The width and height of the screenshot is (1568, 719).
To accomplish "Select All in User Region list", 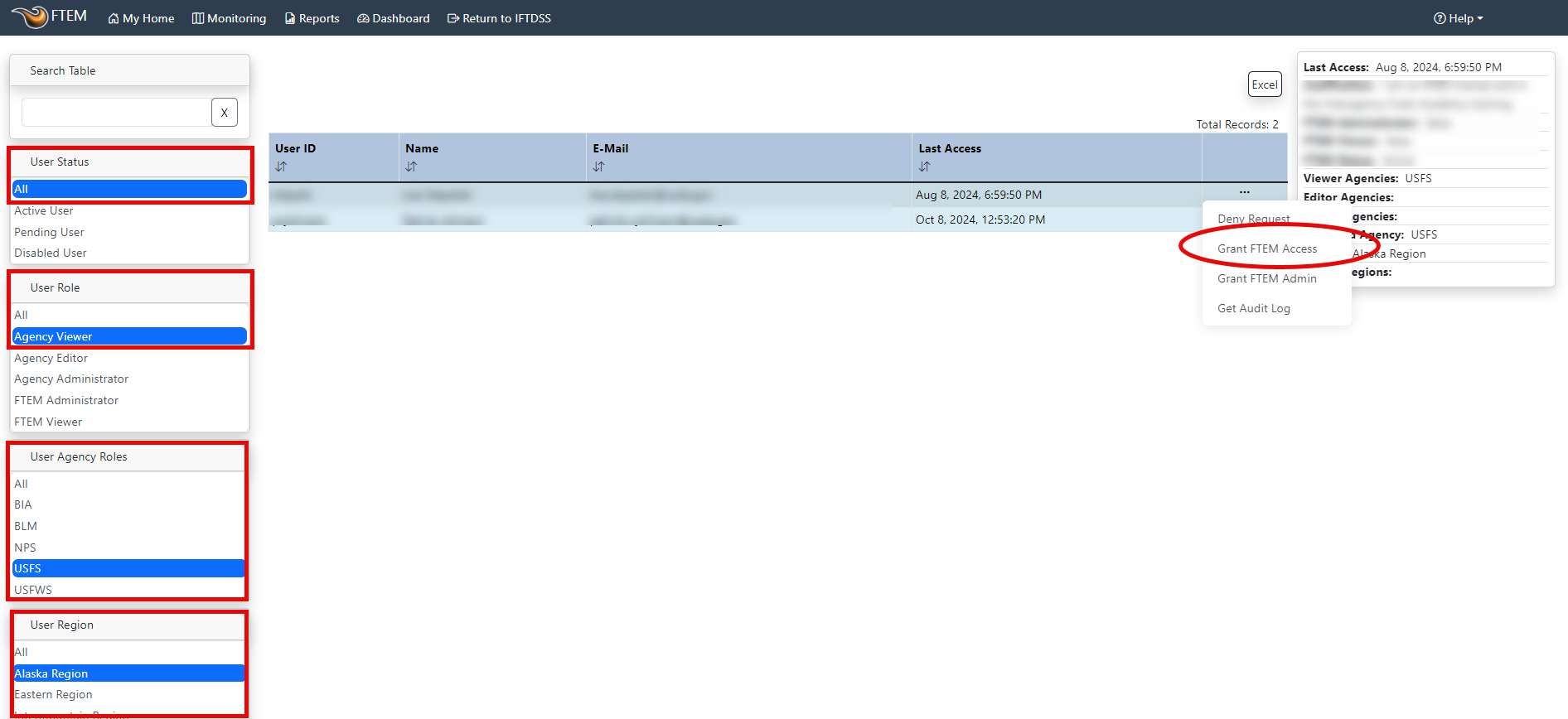I will (128, 652).
